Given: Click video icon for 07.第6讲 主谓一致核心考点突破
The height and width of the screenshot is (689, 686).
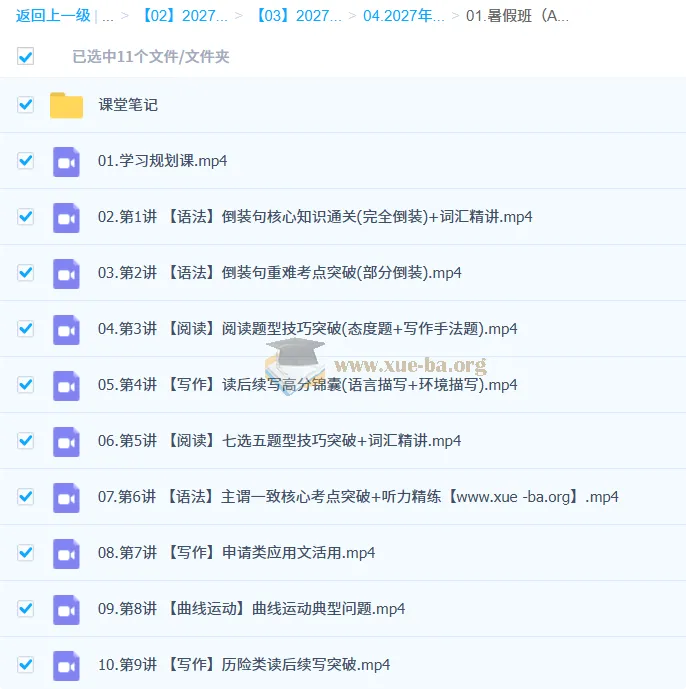Looking at the screenshot, I should tap(66, 497).
